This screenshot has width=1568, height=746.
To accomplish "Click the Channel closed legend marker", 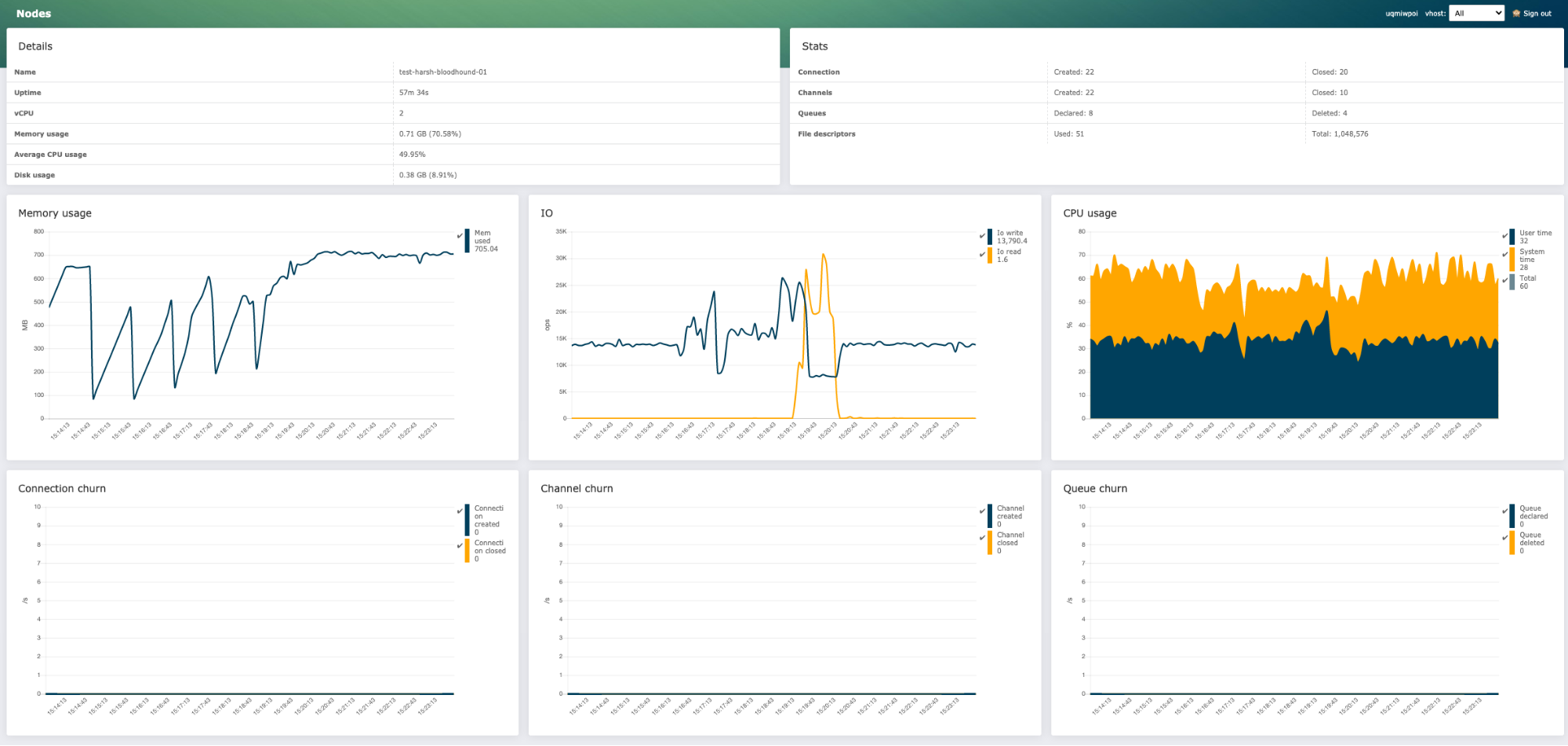I will 988,543.
